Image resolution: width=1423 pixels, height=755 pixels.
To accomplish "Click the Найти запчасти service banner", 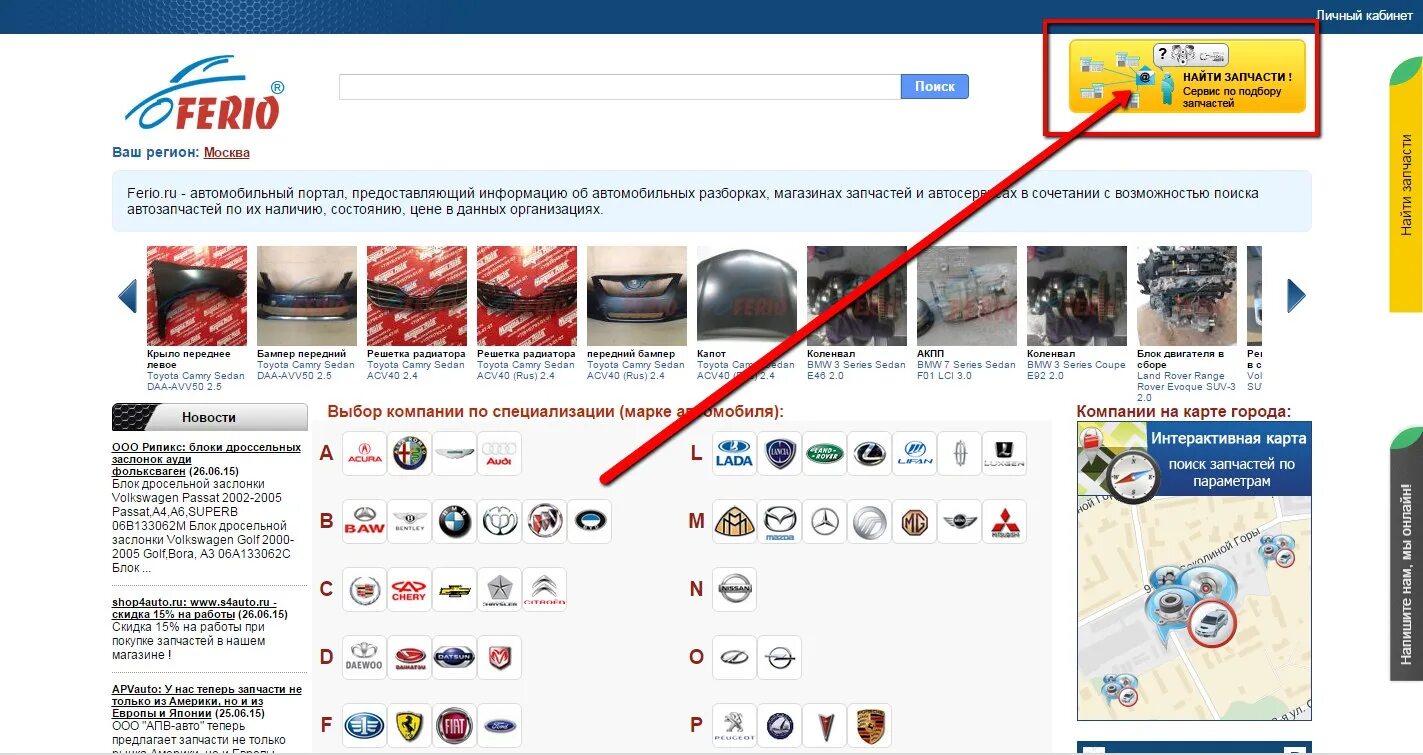I will (x=1187, y=76).
